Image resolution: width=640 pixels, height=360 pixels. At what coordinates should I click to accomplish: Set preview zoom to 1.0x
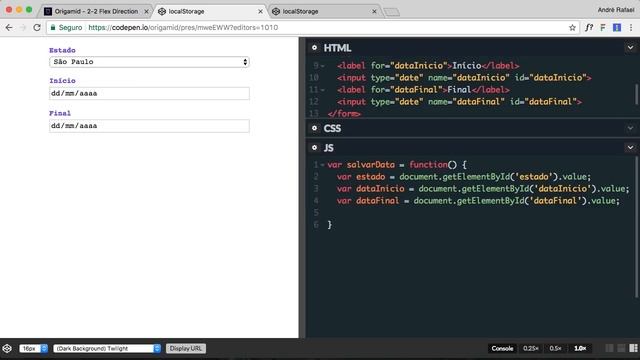point(580,349)
